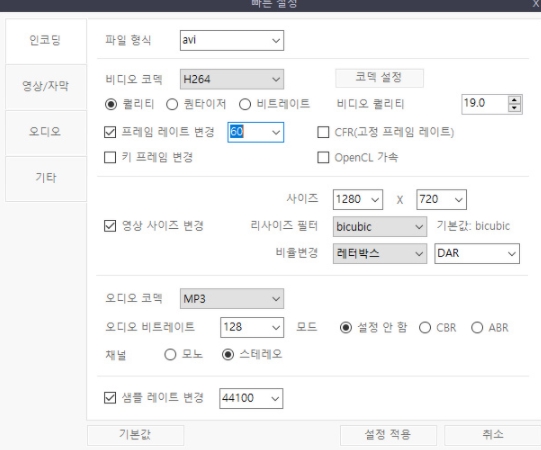
Task: Open sample rate 44100 dropdown
Action: pyautogui.click(x=251, y=399)
